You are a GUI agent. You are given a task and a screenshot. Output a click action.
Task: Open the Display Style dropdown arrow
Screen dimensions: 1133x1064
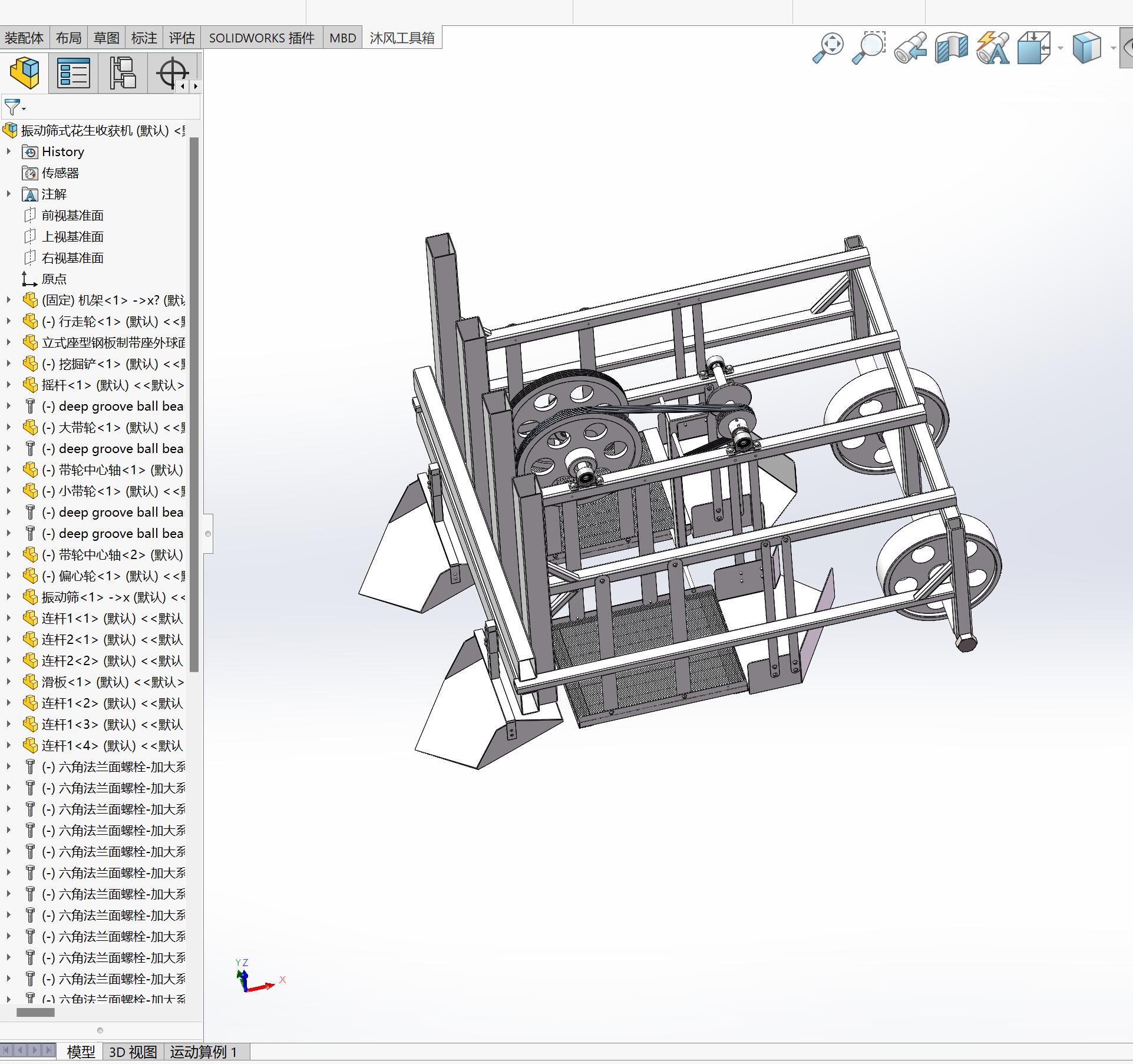pos(1112,48)
